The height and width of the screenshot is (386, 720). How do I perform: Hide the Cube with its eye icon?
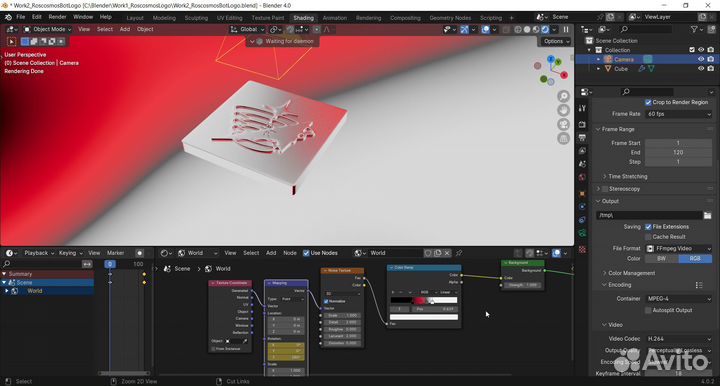click(x=701, y=69)
